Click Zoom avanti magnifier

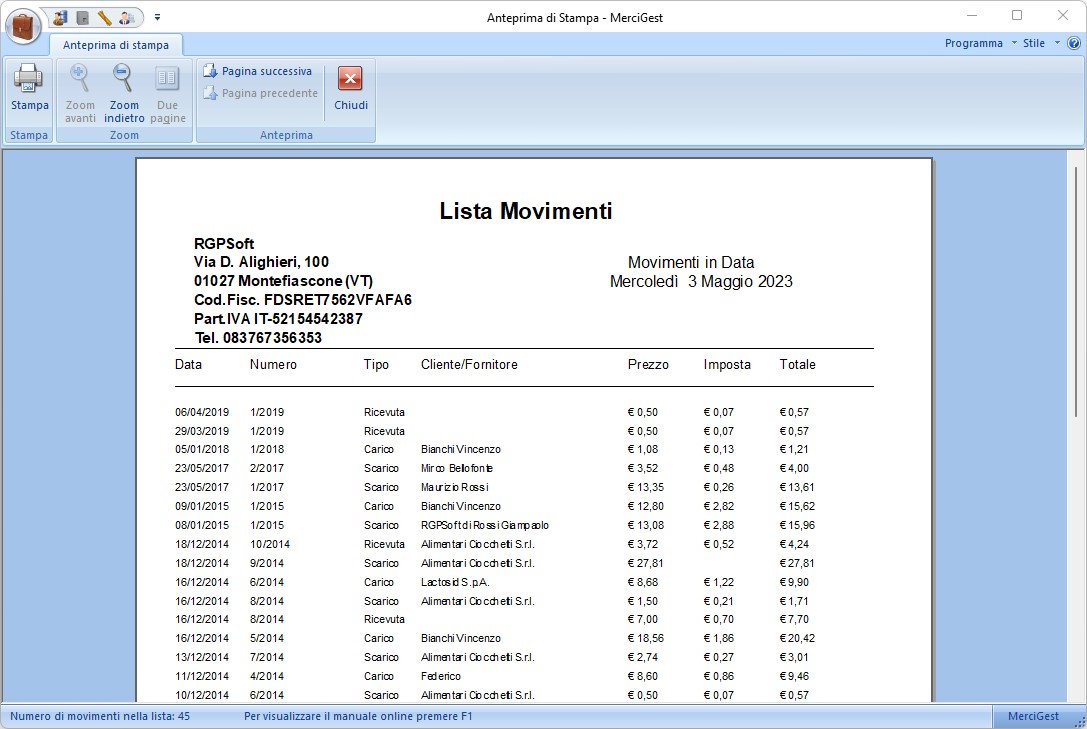point(80,94)
